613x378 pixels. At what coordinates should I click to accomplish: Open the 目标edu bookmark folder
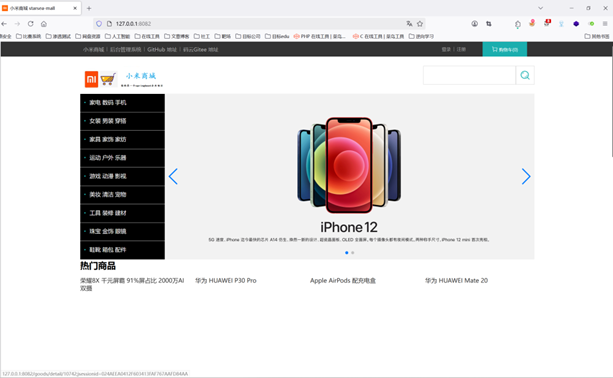point(277,36)
